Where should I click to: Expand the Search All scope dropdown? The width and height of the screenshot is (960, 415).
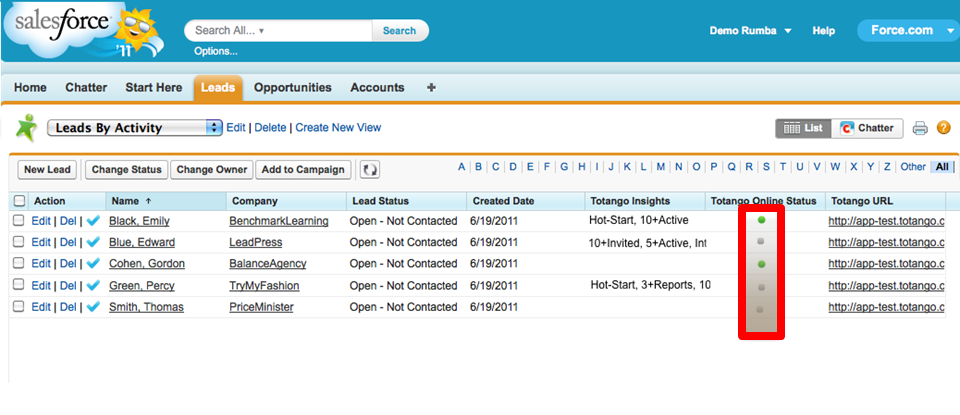[261, 31]
